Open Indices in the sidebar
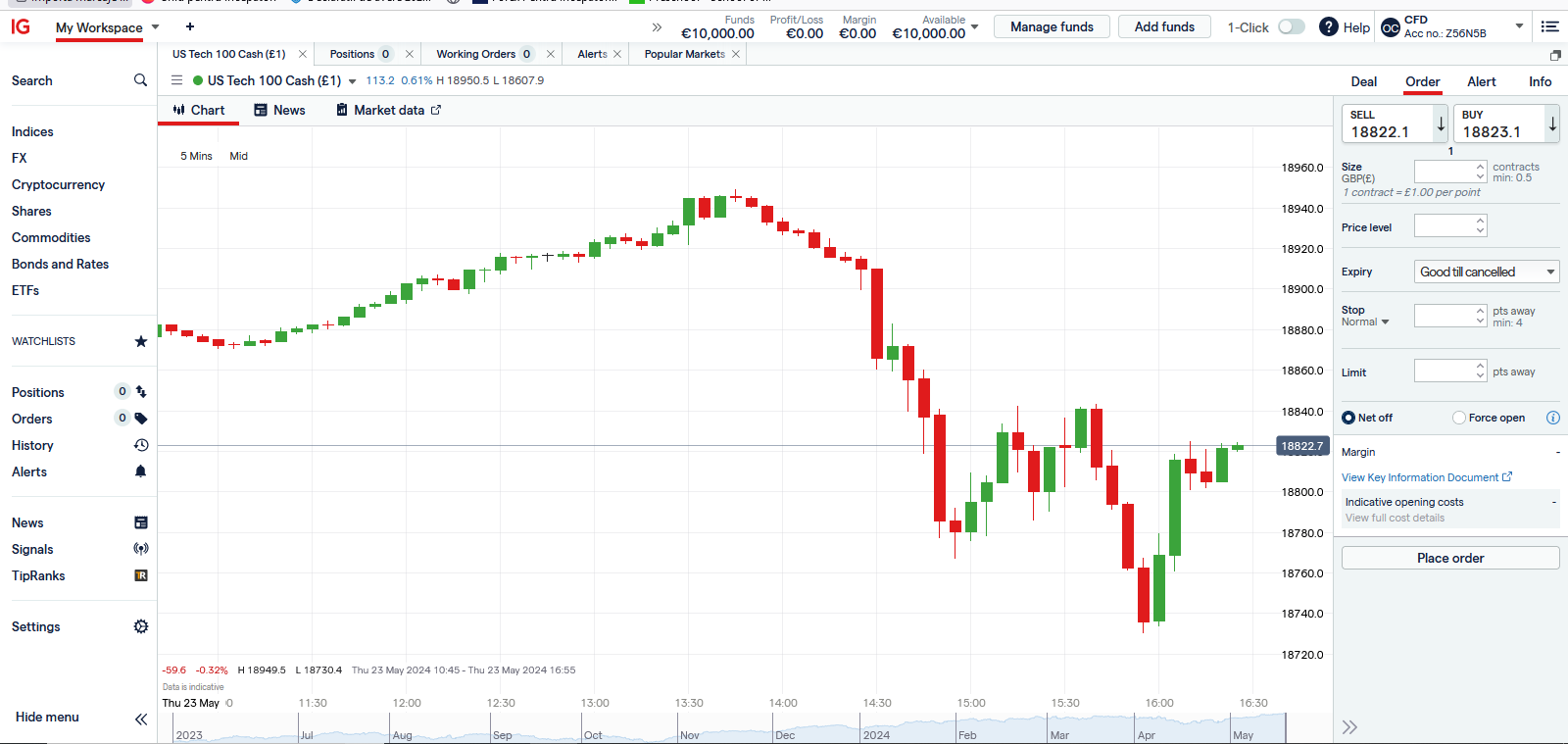Screen dimensions: 1568x744 32,131
